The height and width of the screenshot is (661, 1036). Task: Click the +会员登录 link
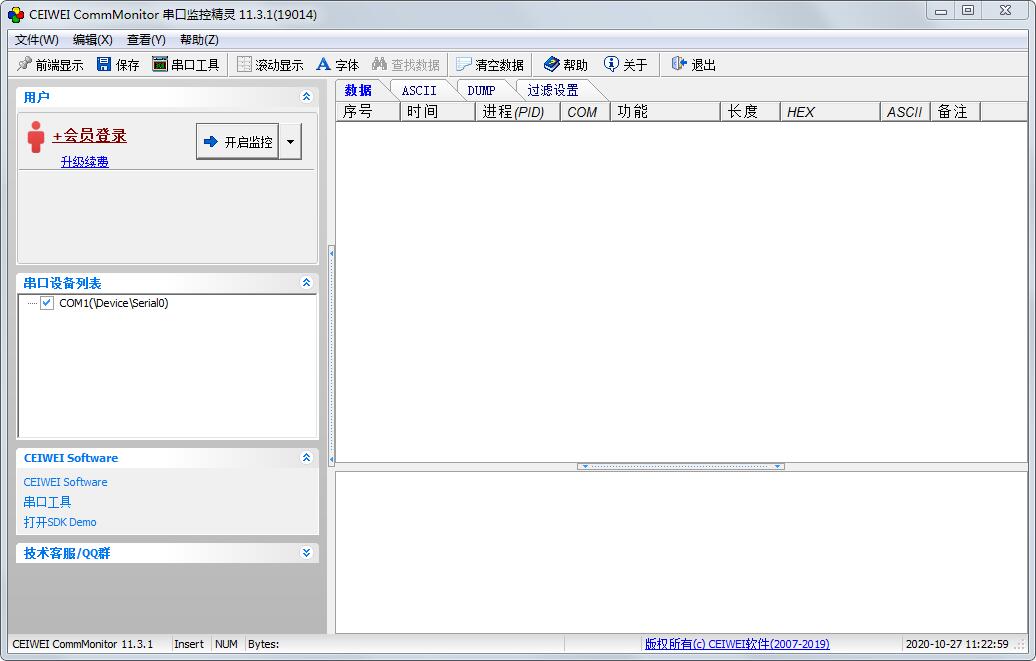89,136
